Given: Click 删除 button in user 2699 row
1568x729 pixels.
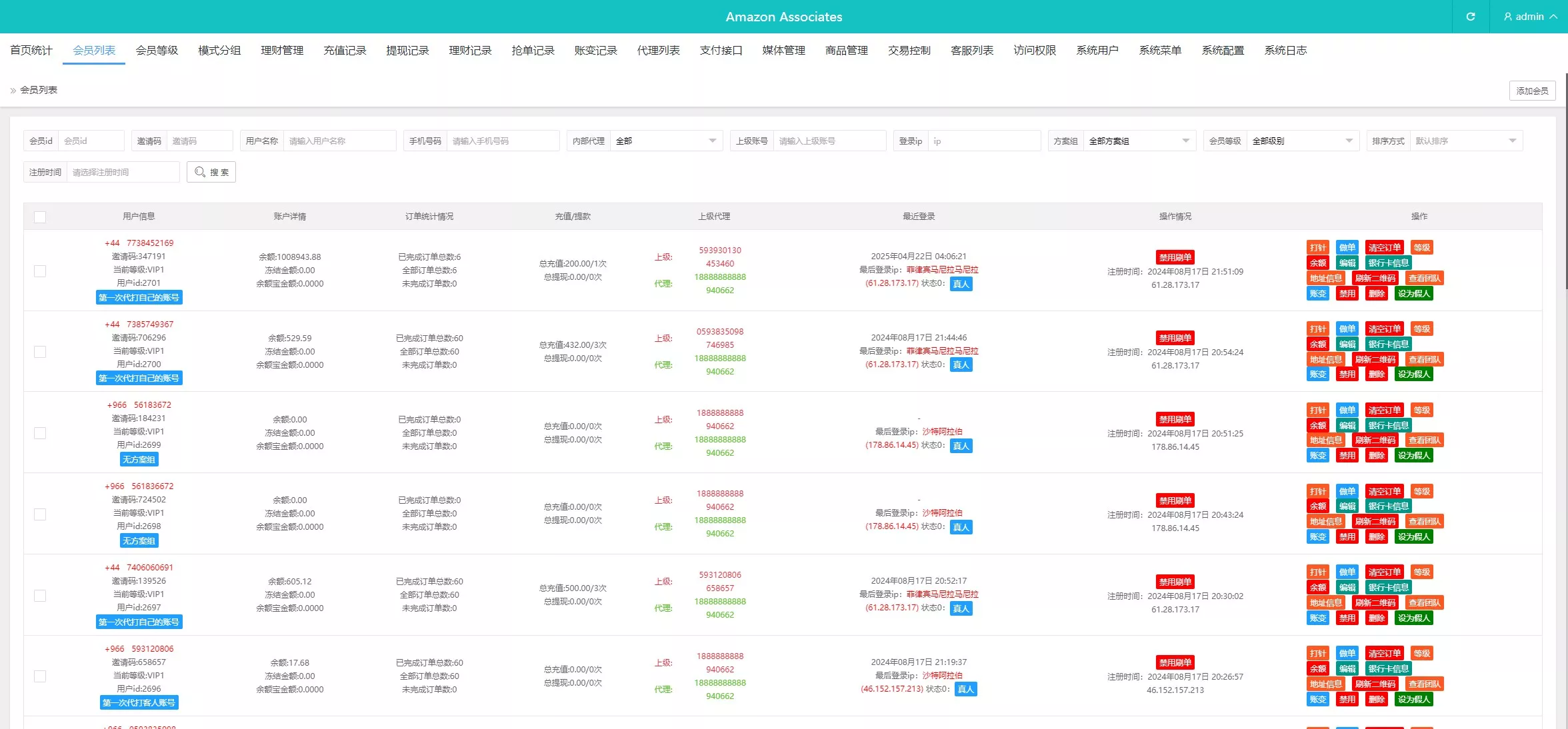Looking at the screenshot, I should click(x=1376, y=455).
